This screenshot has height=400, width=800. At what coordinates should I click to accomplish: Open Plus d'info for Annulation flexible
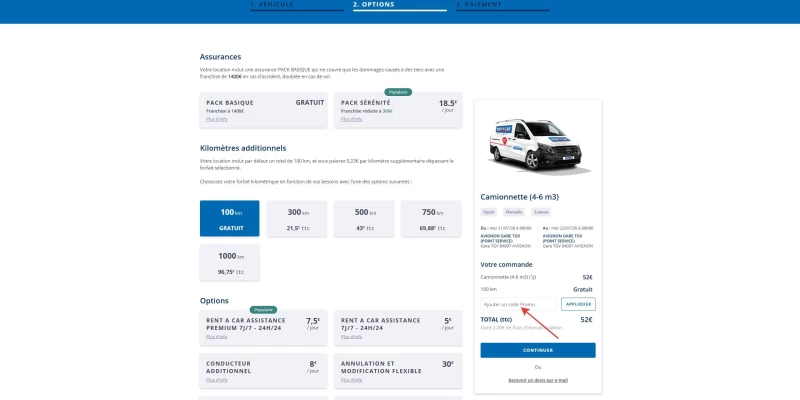352,380
